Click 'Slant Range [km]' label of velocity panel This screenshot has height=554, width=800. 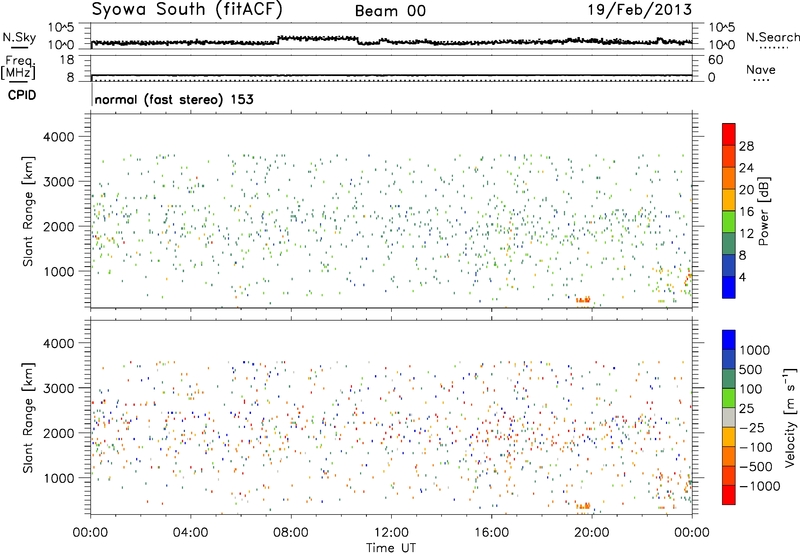(x=28, y=418)
